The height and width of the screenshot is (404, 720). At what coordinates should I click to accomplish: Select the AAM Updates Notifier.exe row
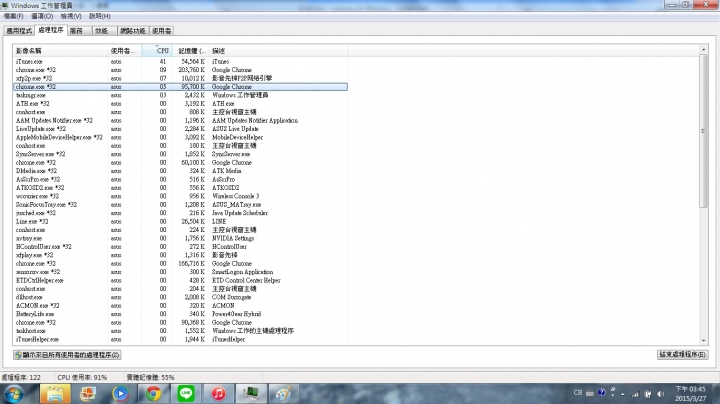(x=180, y=120)
